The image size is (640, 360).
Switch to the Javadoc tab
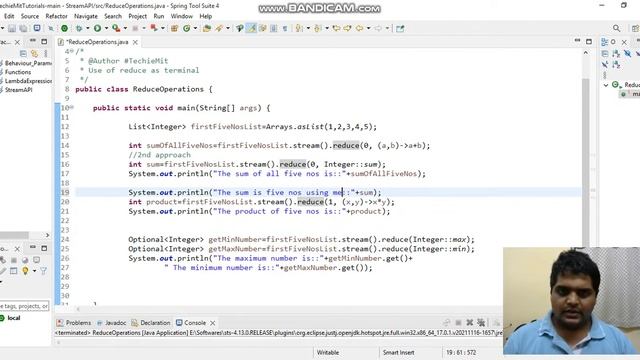112,323
